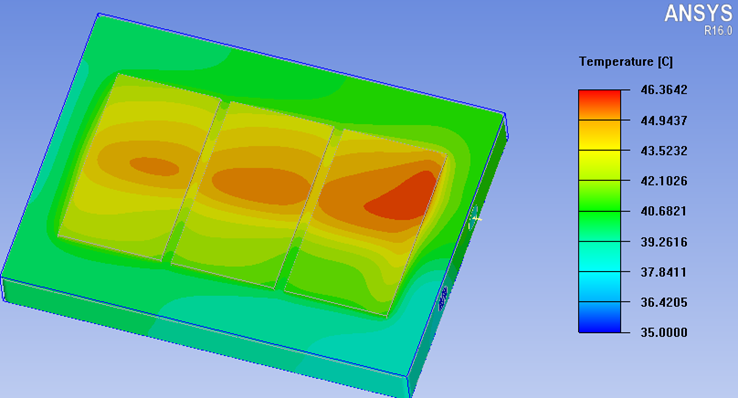Click the orange-yellow legend band below 44.9437
The height and width of the screenshot is (398, 738).
(x=599, y=135)
